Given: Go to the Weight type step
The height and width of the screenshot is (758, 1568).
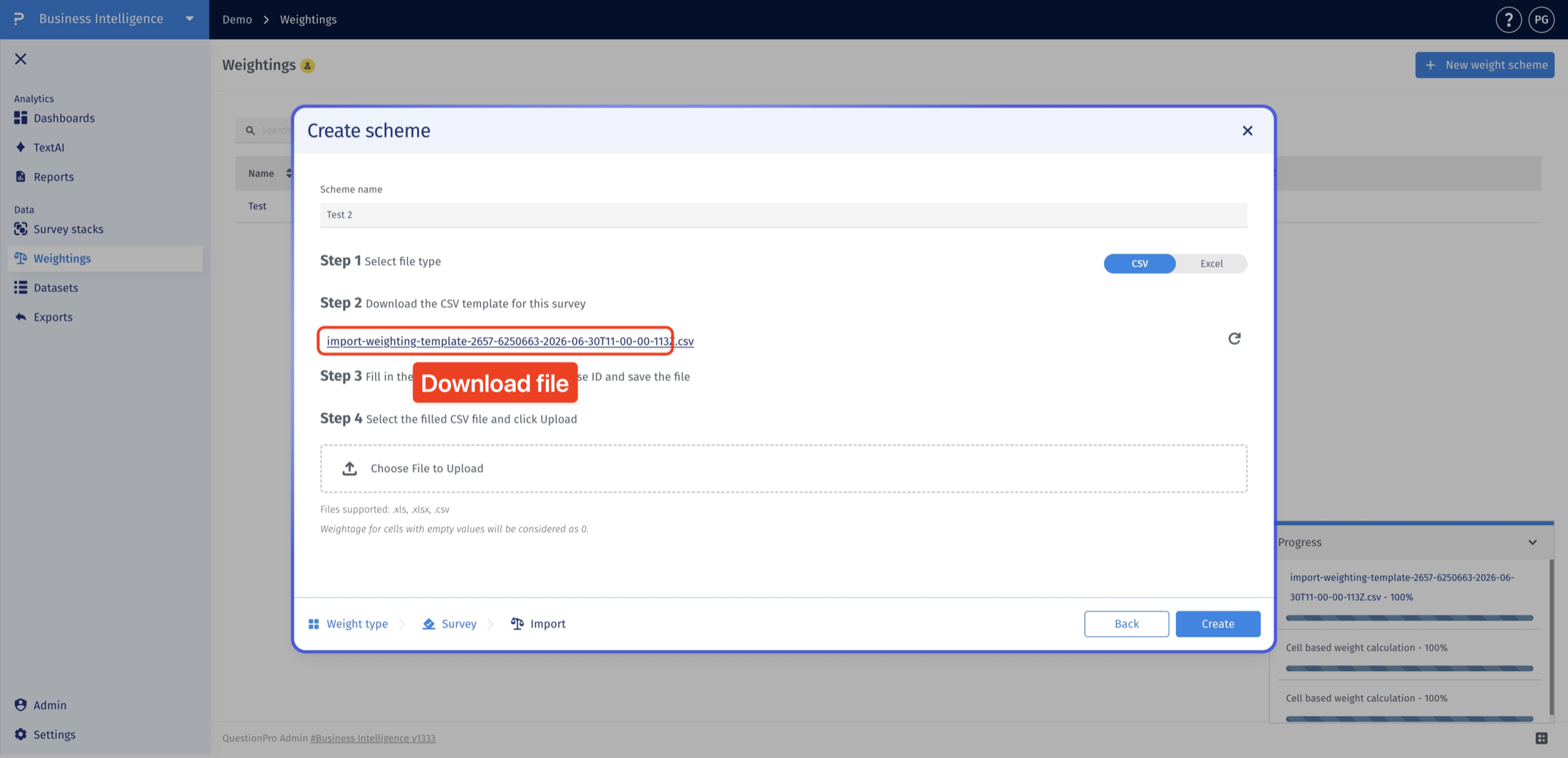Looking at the screenshot, I should 348,624.
